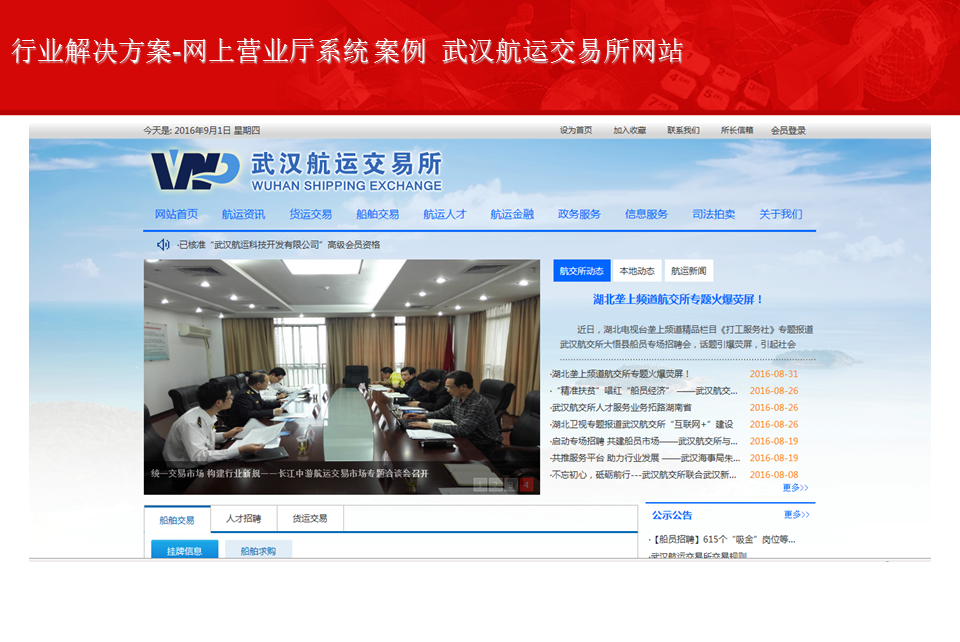Expand 公示公告 section via 更多>>
The image size is (960, 642).
coord(796,515)
